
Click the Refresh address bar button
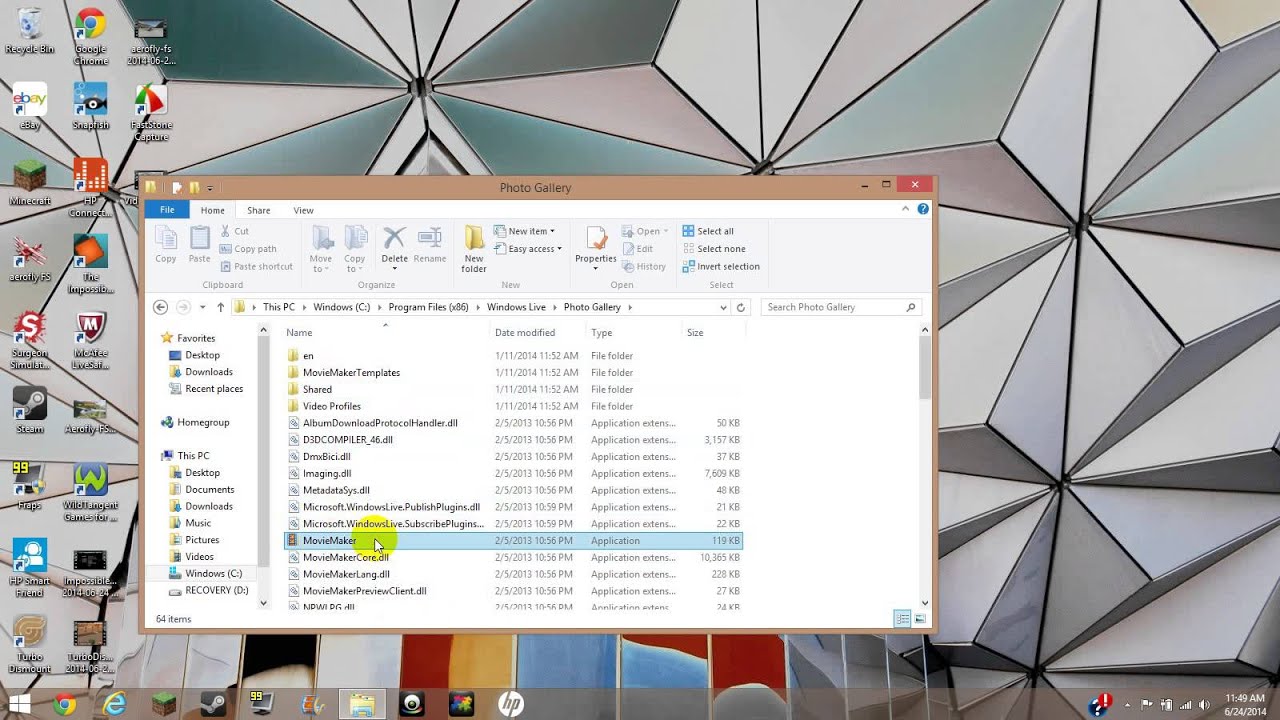click(741, 307)
